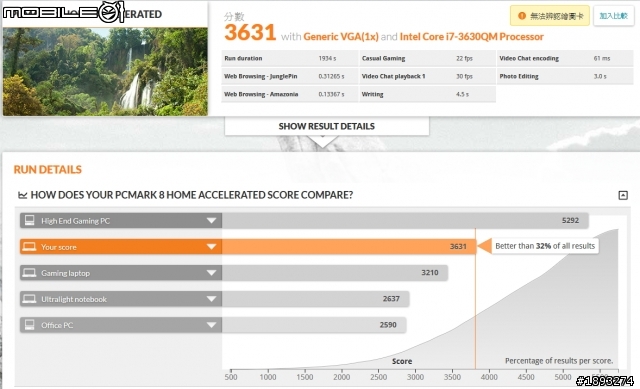Screen dimensions: 640x389
Task: Click the Video Chat encoding row
Action: pyautogui.click(x=565, y=58)
